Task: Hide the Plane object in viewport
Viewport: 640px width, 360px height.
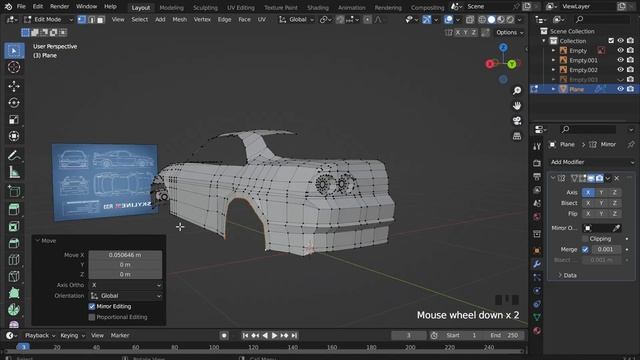Action: pos(620,89)
